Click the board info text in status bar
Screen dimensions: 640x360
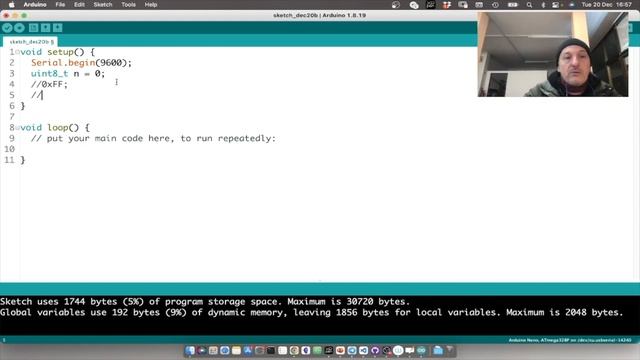click(x=570, y=340)
